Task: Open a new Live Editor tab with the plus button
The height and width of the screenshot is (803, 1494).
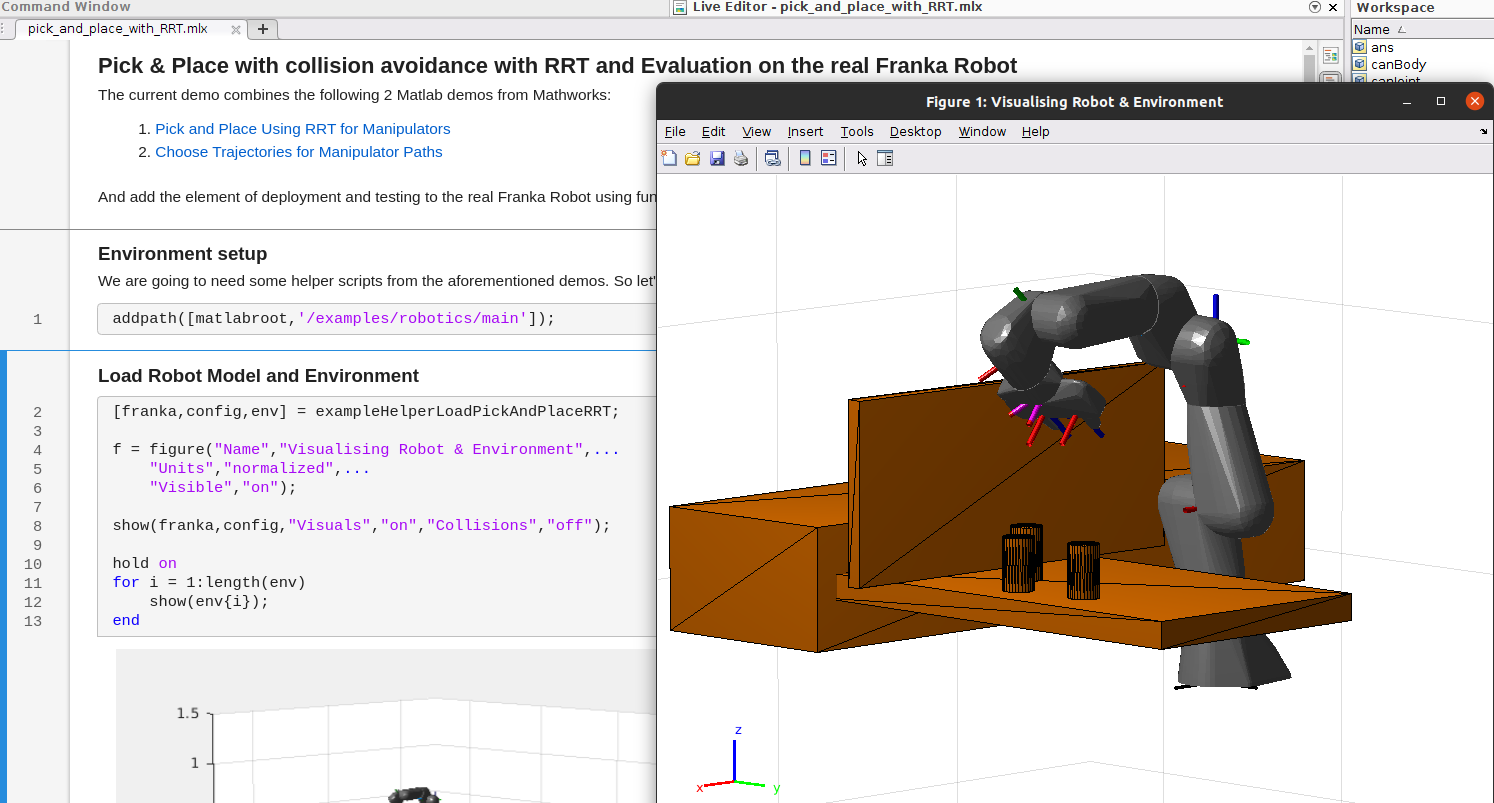Action: tap(262, 29)
